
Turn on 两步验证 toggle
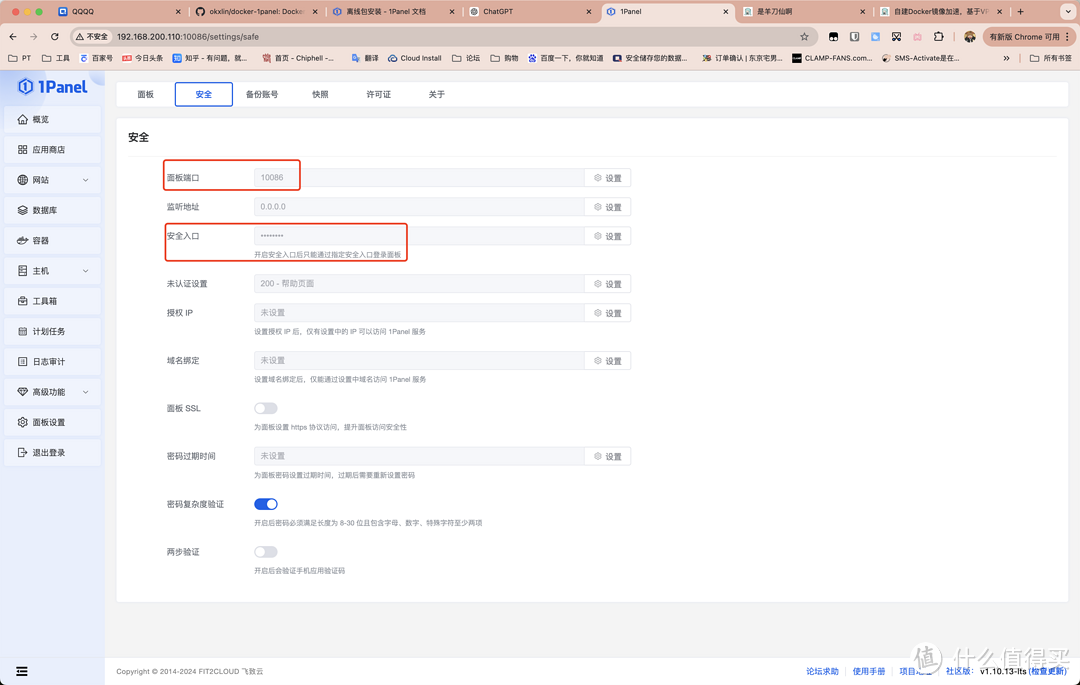point(265,552)
